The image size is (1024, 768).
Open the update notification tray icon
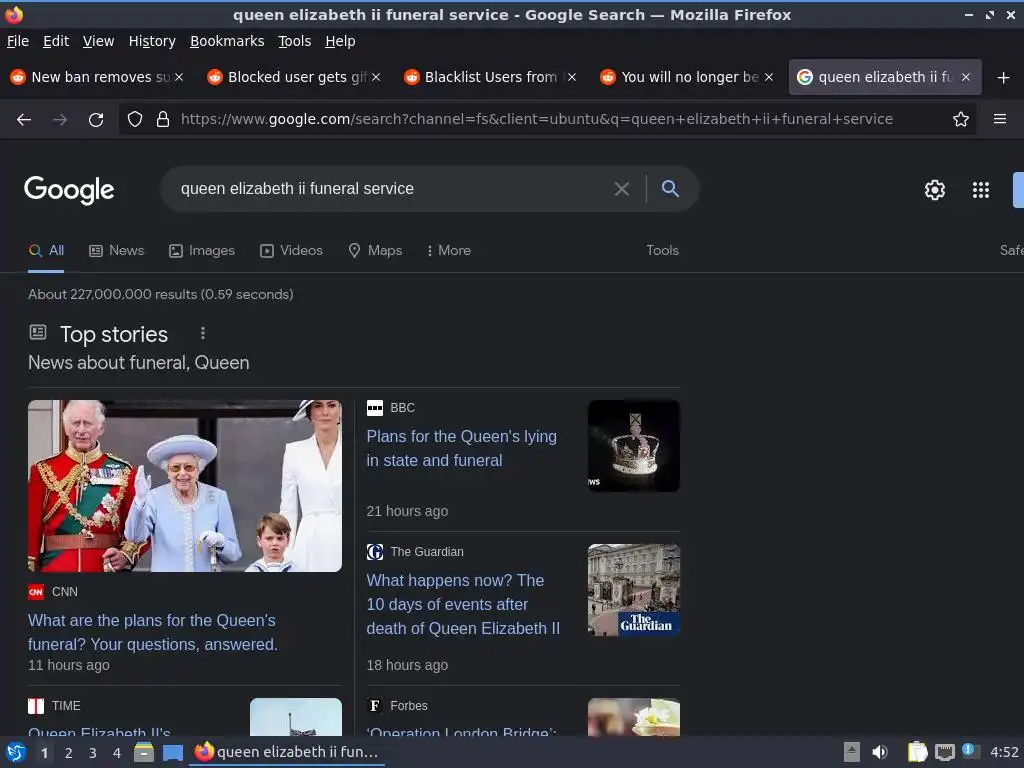[970, 751]
